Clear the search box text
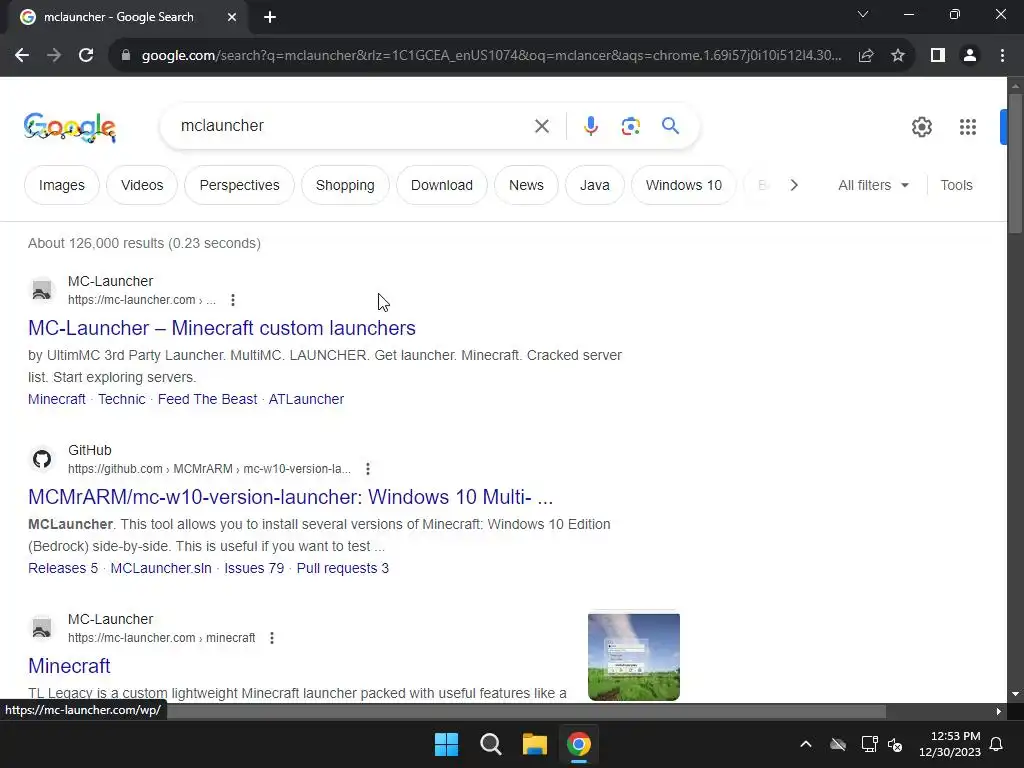 541,126
